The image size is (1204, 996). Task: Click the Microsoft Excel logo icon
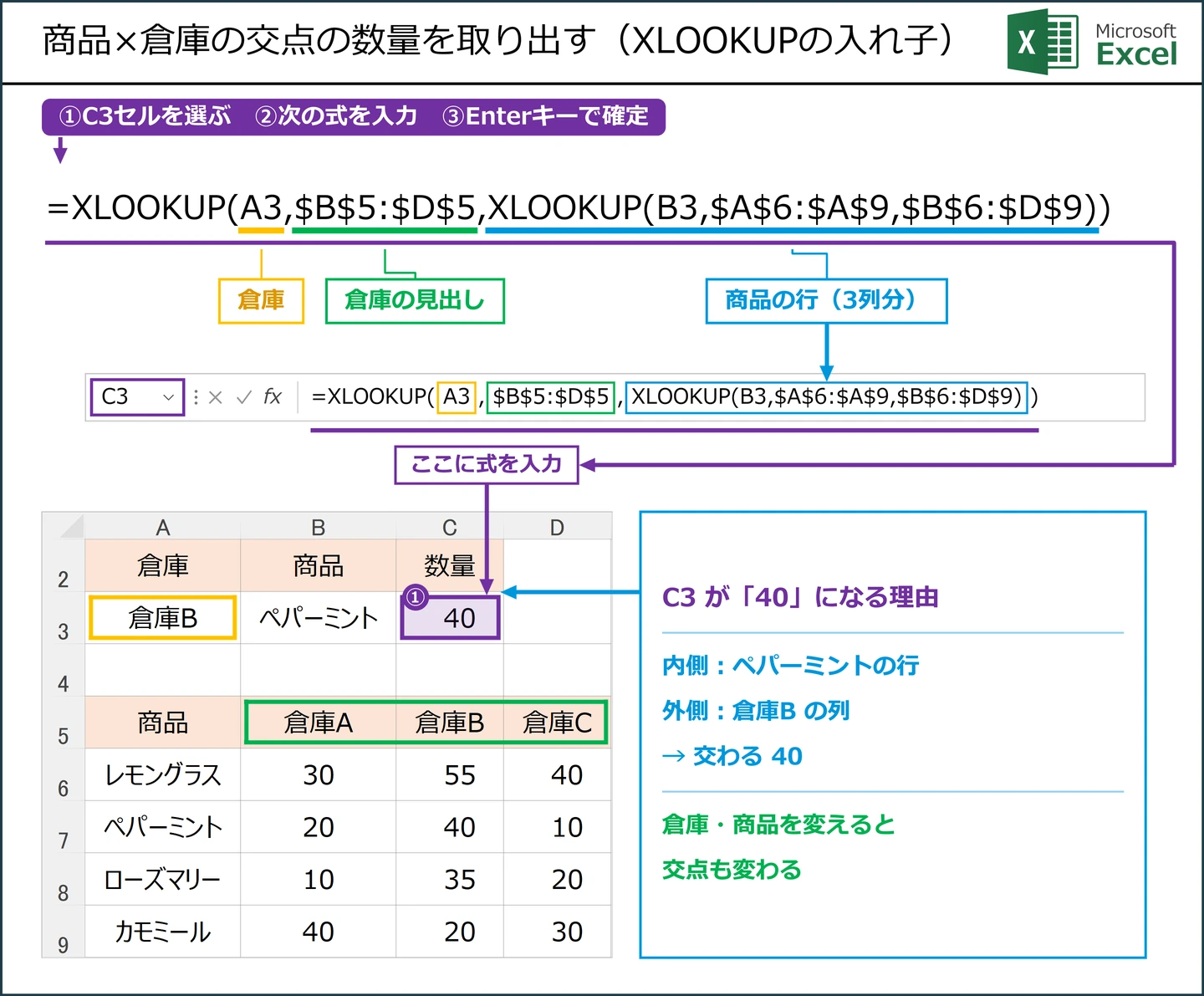(1042, 42)
